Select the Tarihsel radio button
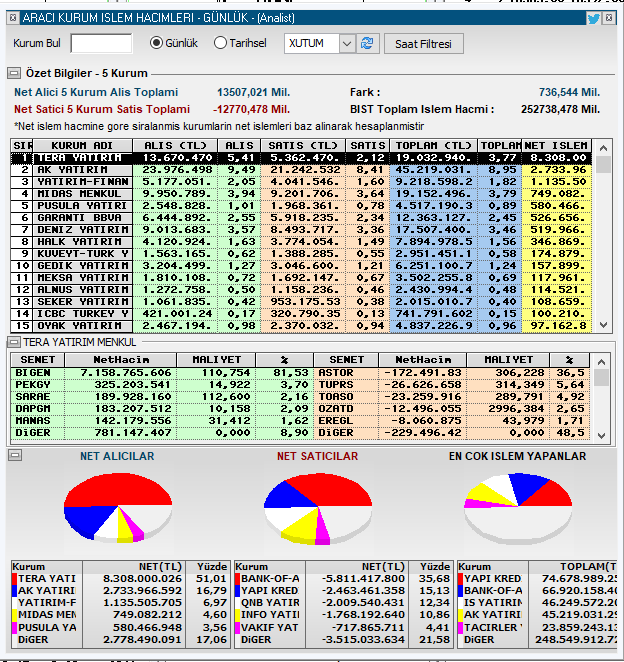624x662 pixels. tap(220, 43)
